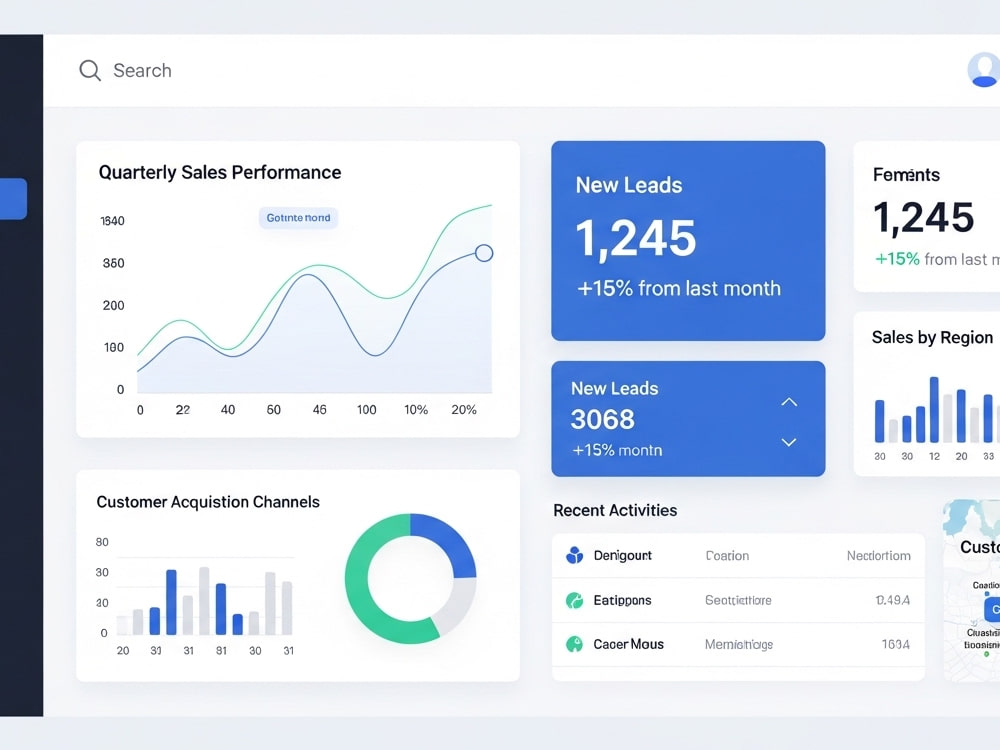Click down chevron in New Leads 3068 card
The width and height of the screenshot is (1000, 750).
click(789, 442)
